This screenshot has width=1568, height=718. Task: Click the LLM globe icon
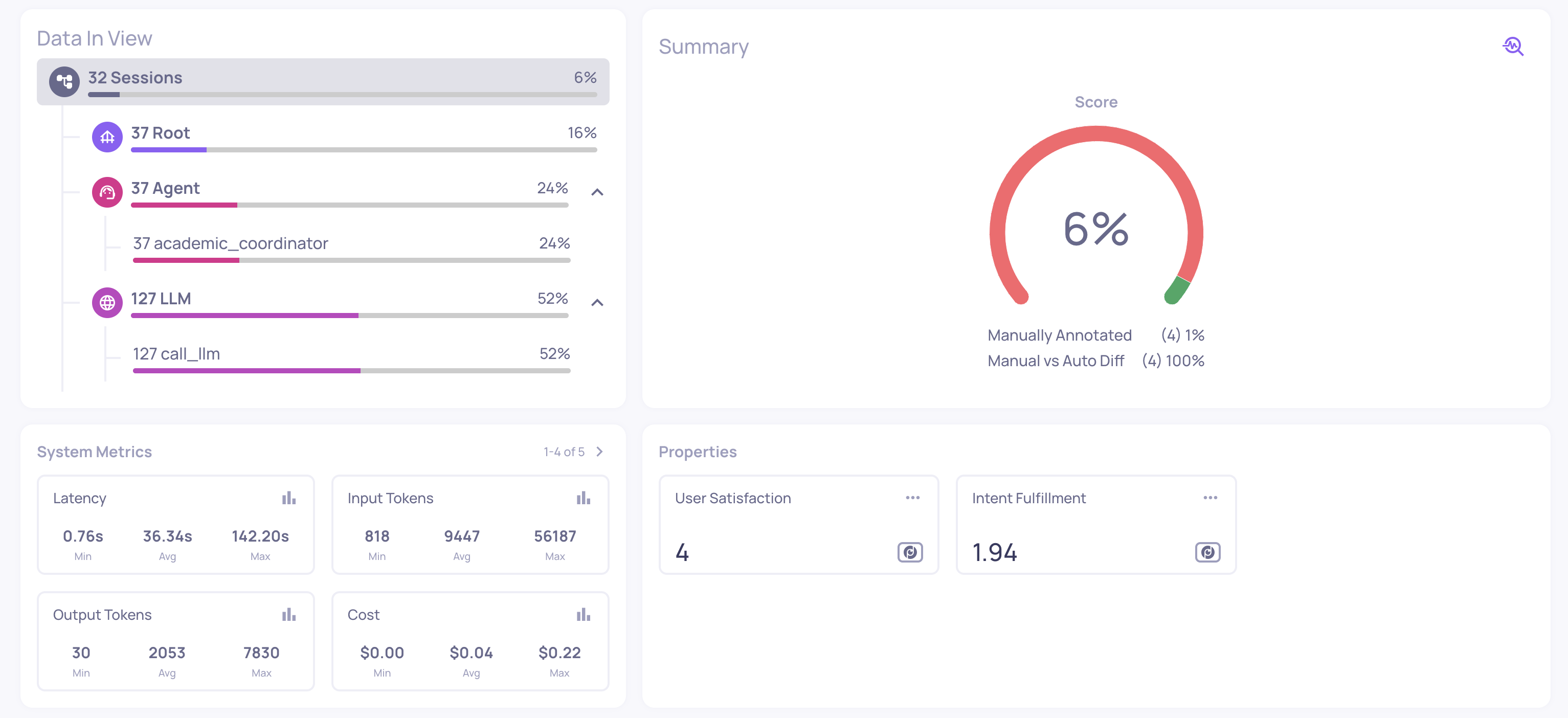tap(107, 302)
